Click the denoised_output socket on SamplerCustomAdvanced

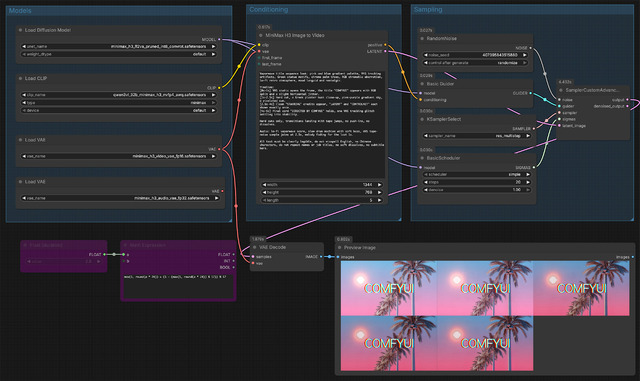627,106
